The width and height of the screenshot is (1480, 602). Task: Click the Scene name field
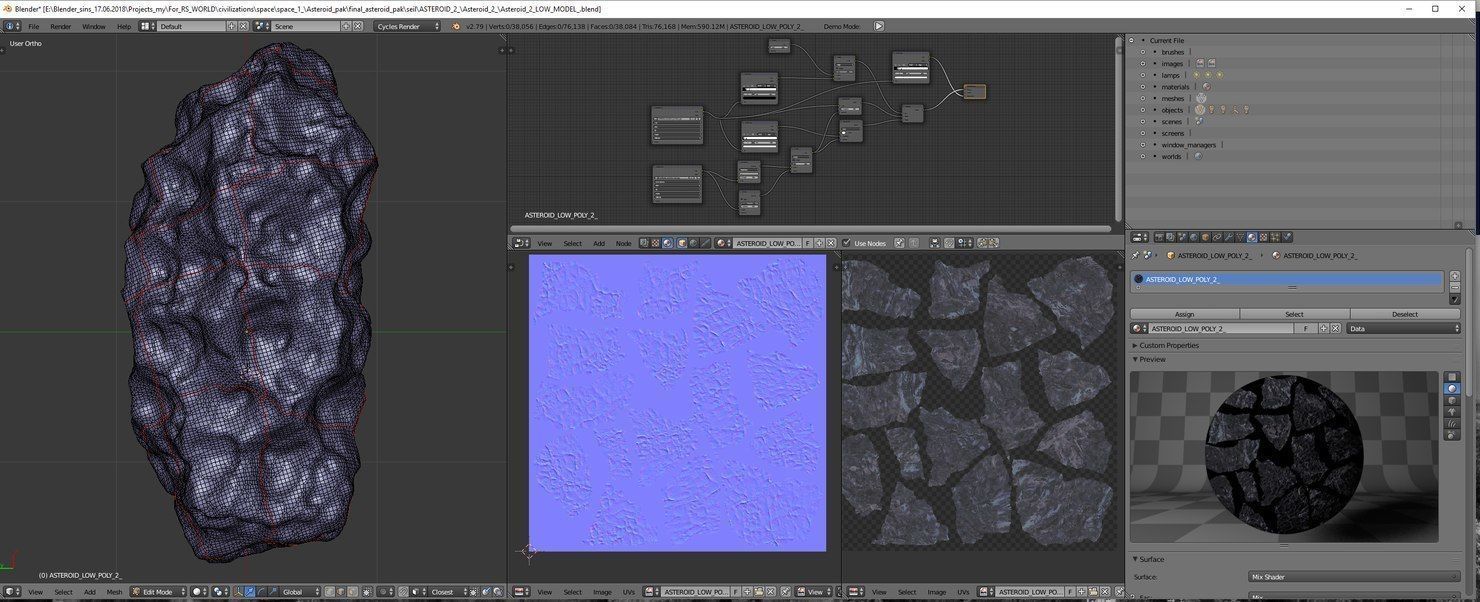click(x=305, y=26)
